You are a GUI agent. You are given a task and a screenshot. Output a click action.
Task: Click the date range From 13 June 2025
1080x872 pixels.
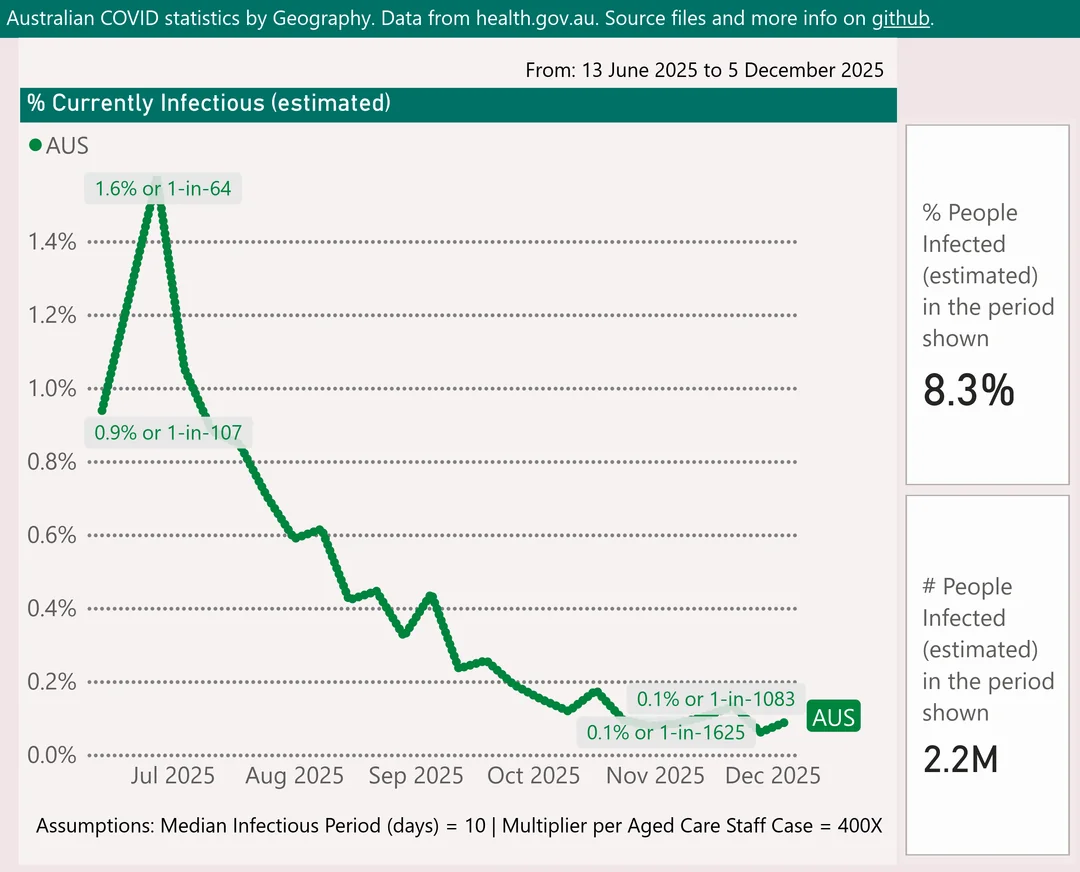click(x=704, y=70)
